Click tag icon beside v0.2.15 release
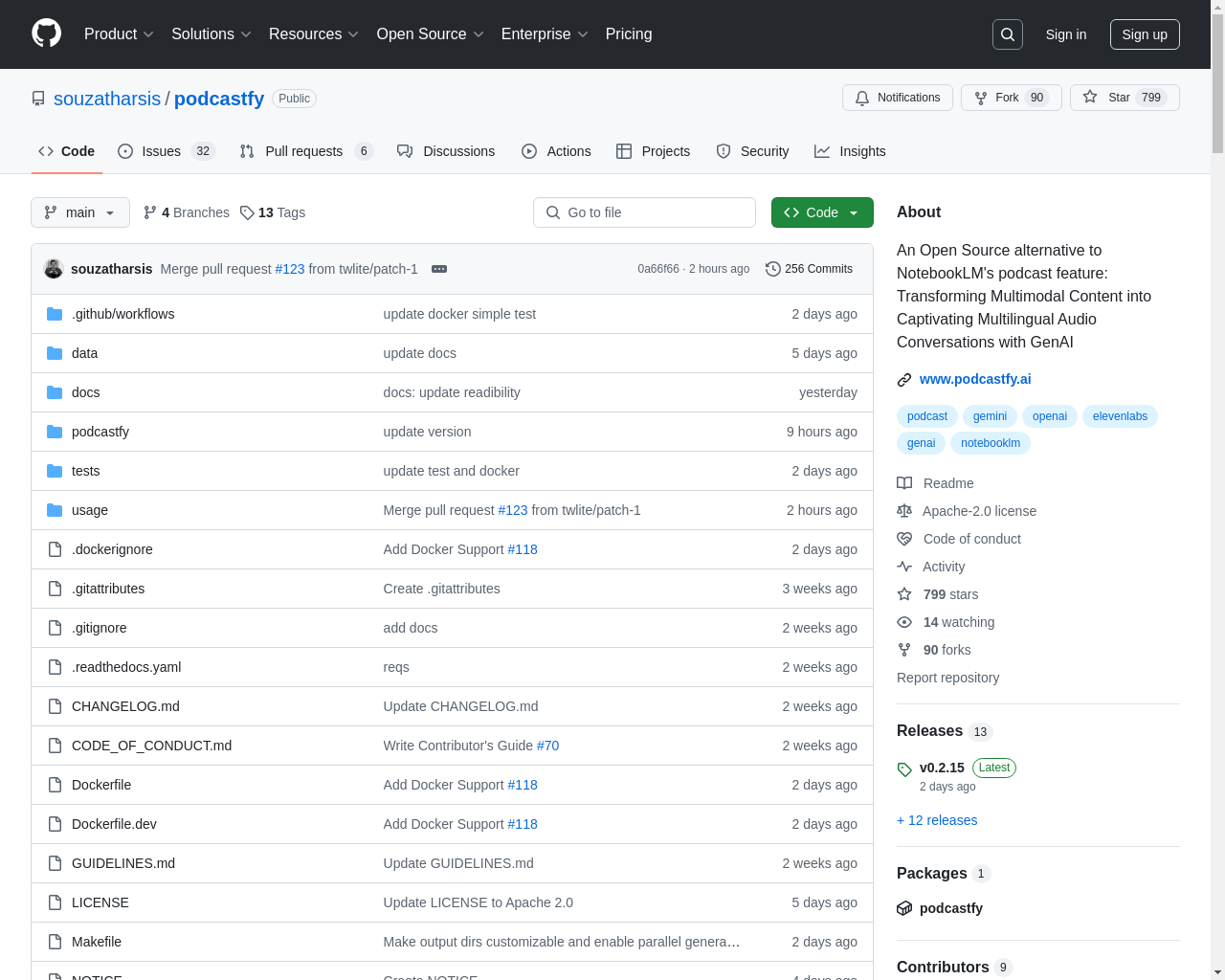This screenshot has width=1225, height=980. 904,769
